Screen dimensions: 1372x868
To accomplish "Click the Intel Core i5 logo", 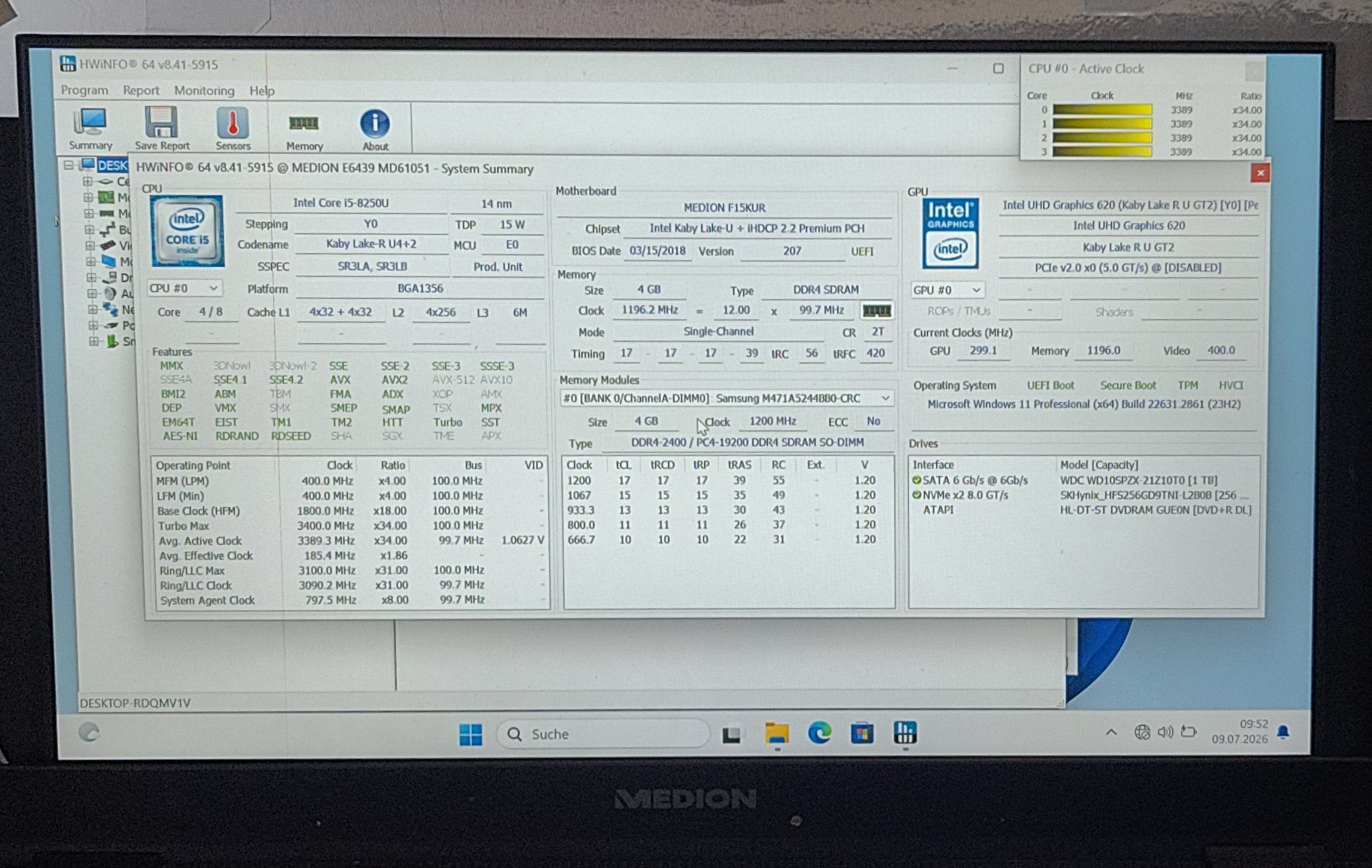I will pyautogui.click(x=187, y=231).
